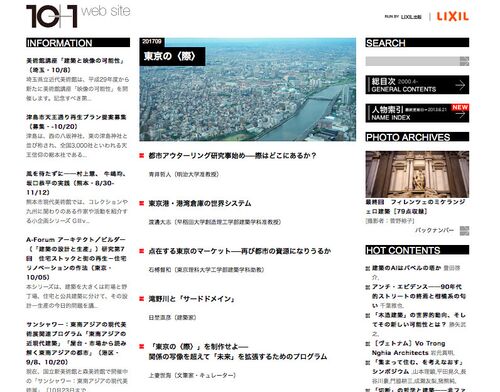Open the バックナンバー link
500x392 pixels.
[x=434, y=230]
